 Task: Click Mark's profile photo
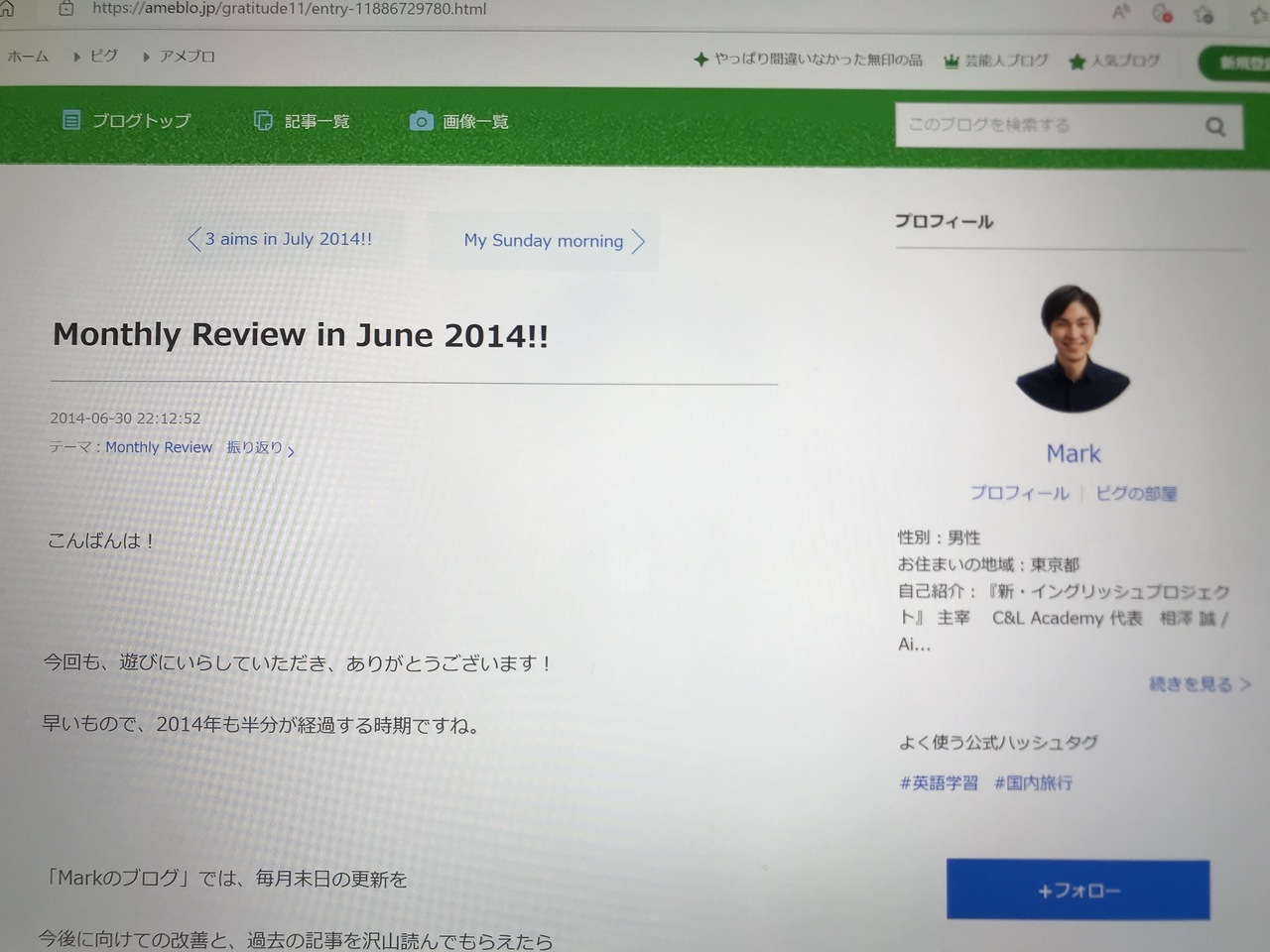tap(1073, 349)
